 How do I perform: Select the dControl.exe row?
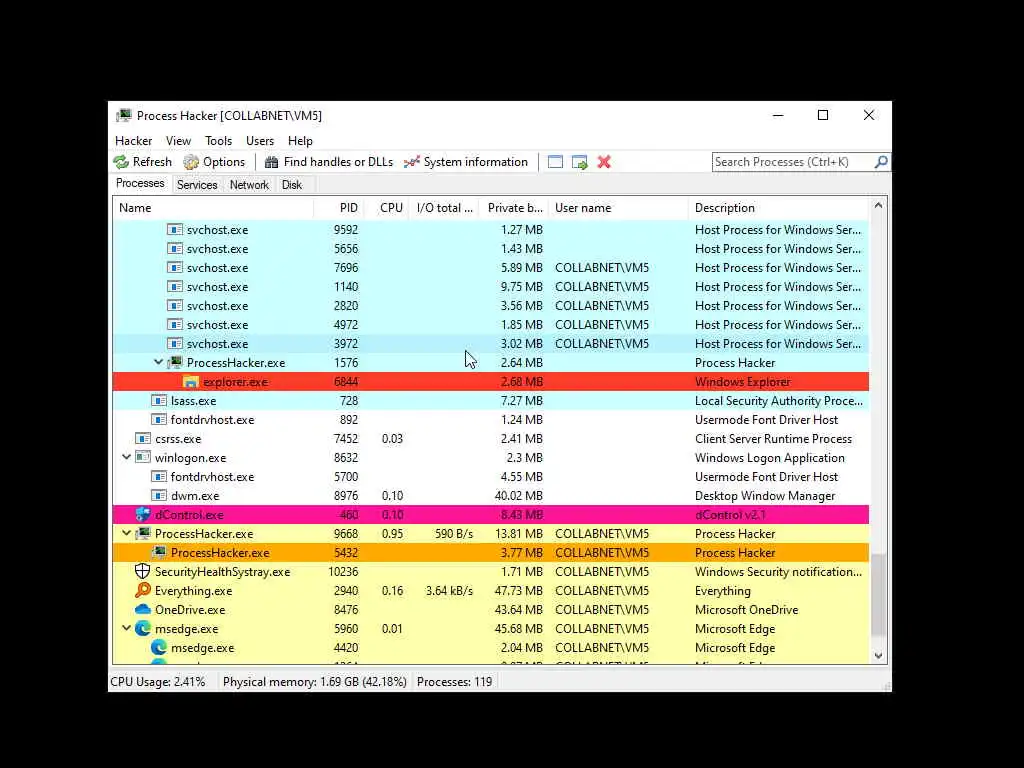[490, 515]
